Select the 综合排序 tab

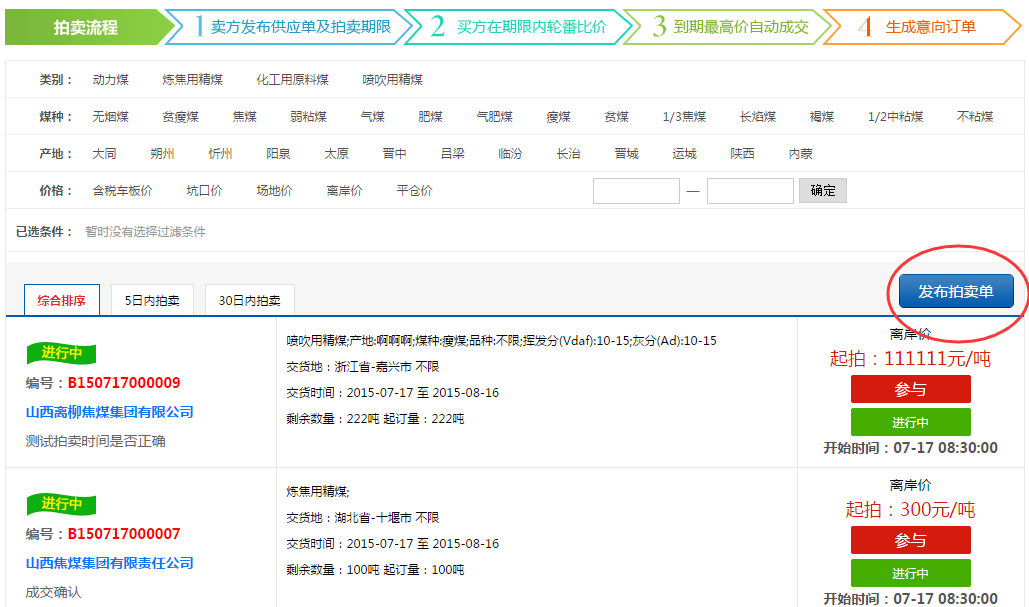click(62, 300)
